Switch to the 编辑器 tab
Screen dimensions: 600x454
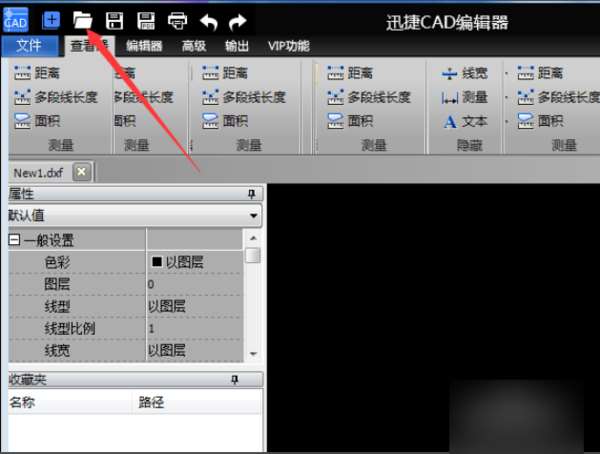[144, 46]
